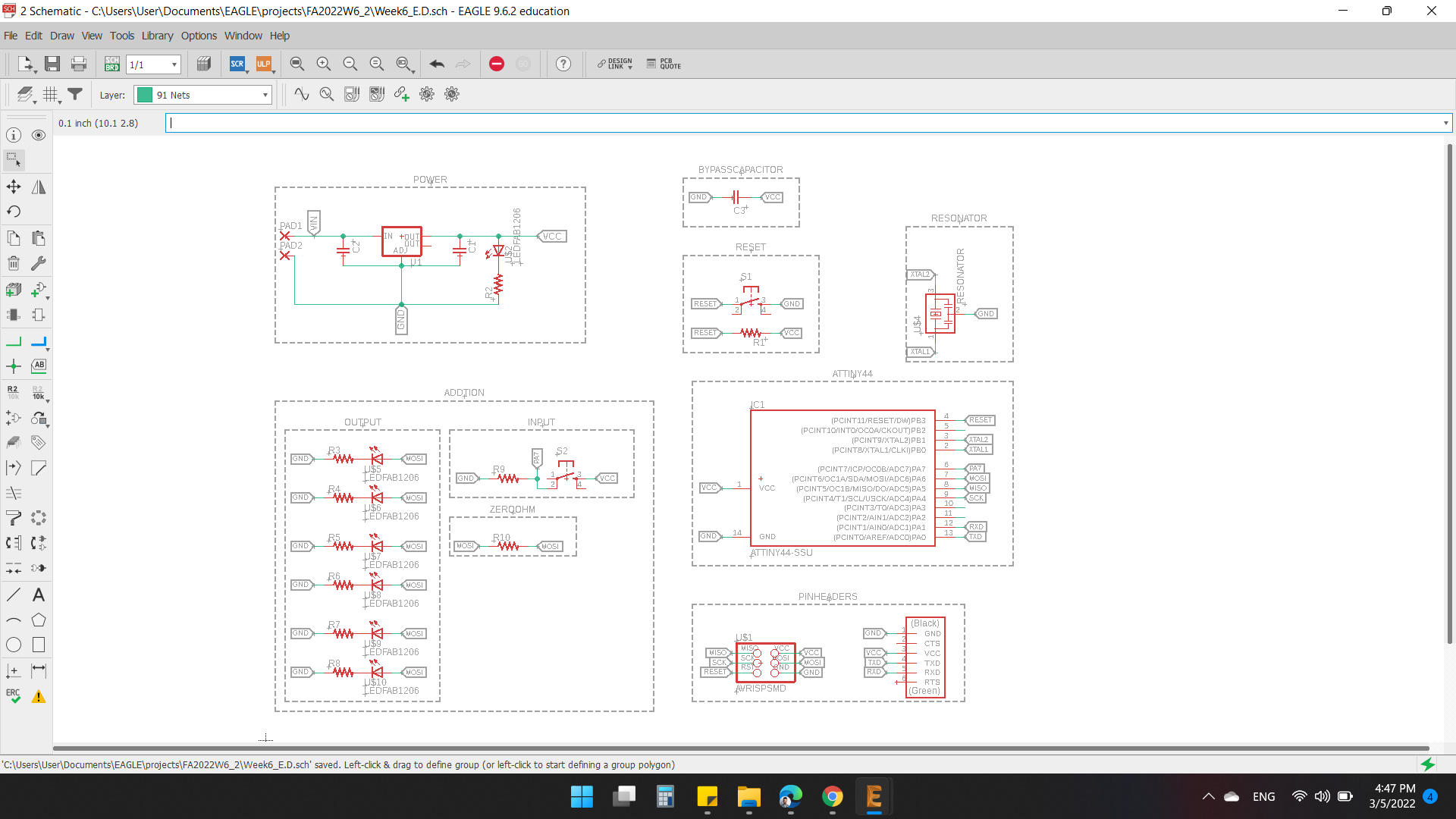Select the Group selection tool
The image size is (1456, 819).
point(14,160)
